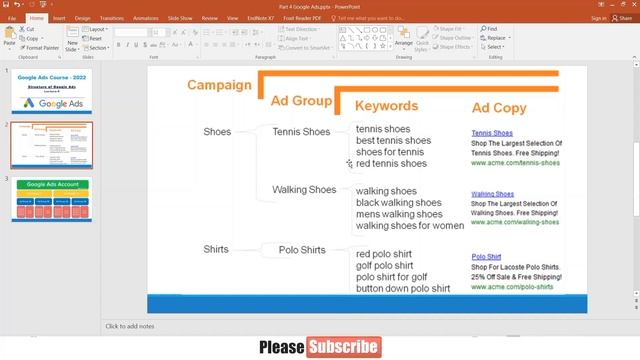Click the Copy button
This screenshot has height=360, width=640.
tap(29, 38)
